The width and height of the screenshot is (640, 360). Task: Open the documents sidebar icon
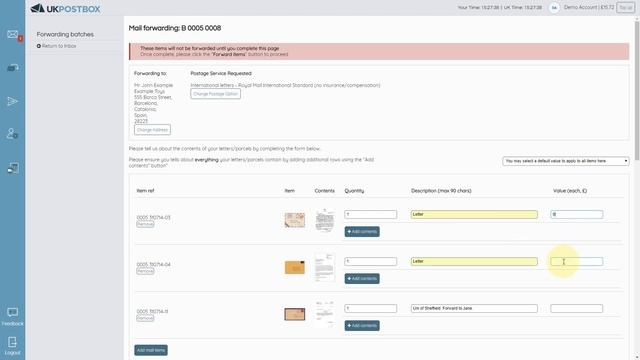[13, 168]
